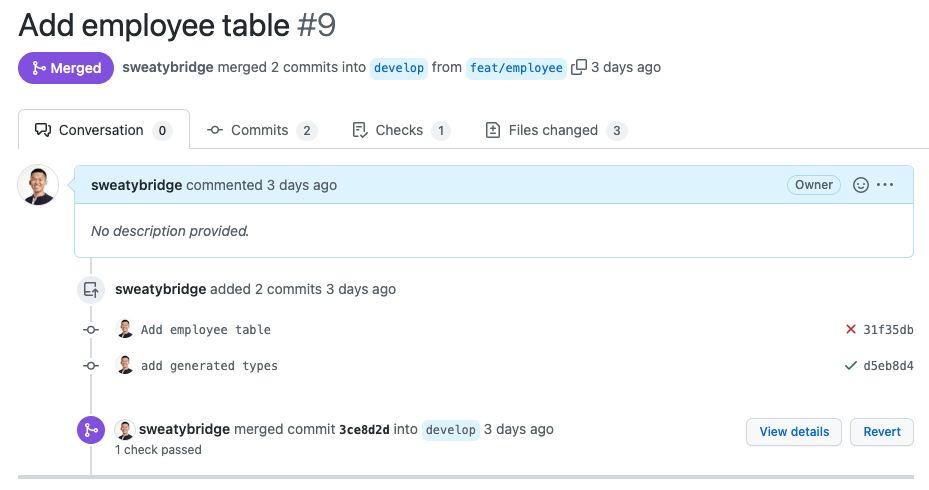
Task: Click the purple merge icon in the timeline
Action: [x=91, y=430]
